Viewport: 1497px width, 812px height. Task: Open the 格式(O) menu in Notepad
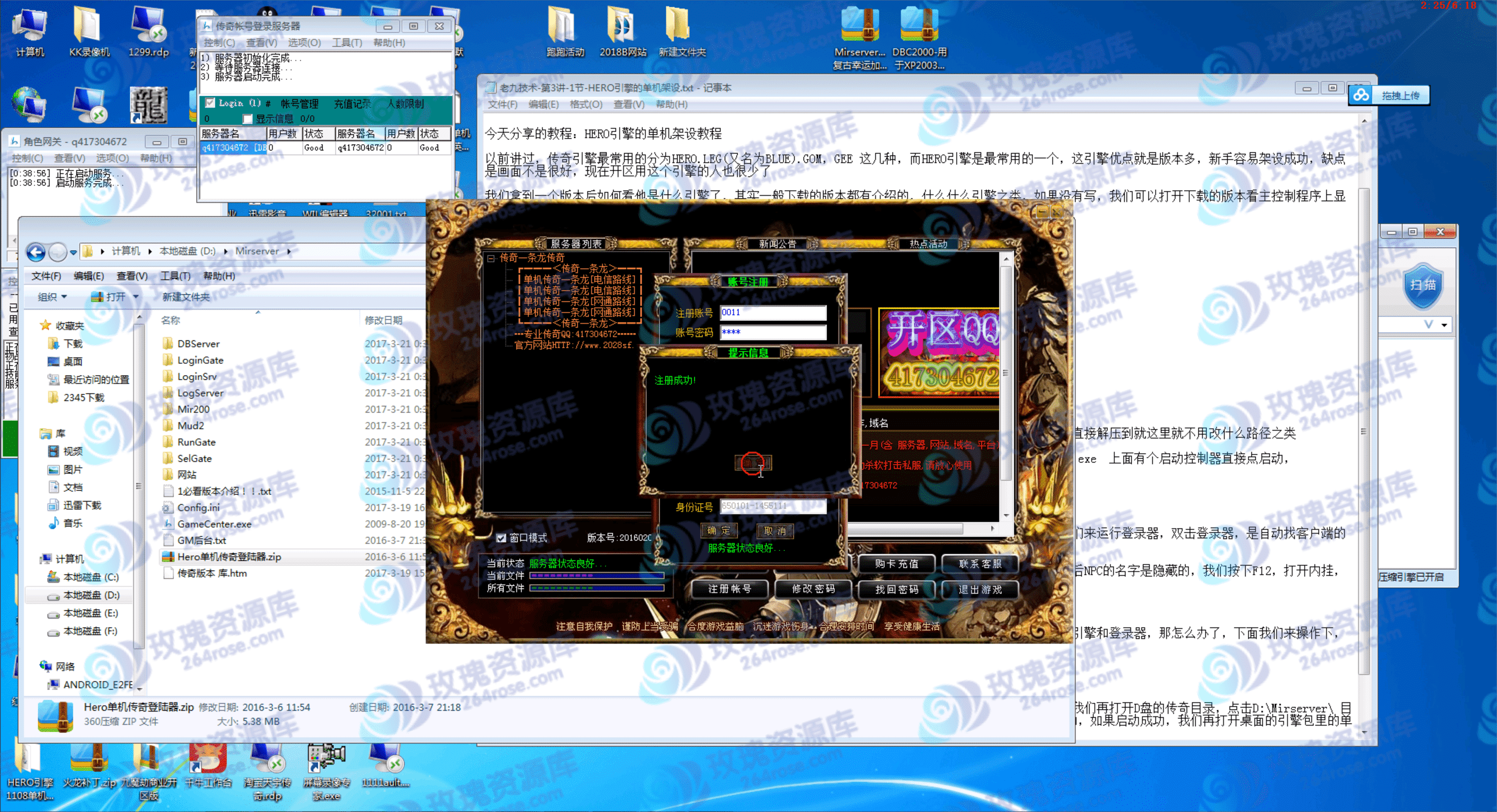[585, 105]
